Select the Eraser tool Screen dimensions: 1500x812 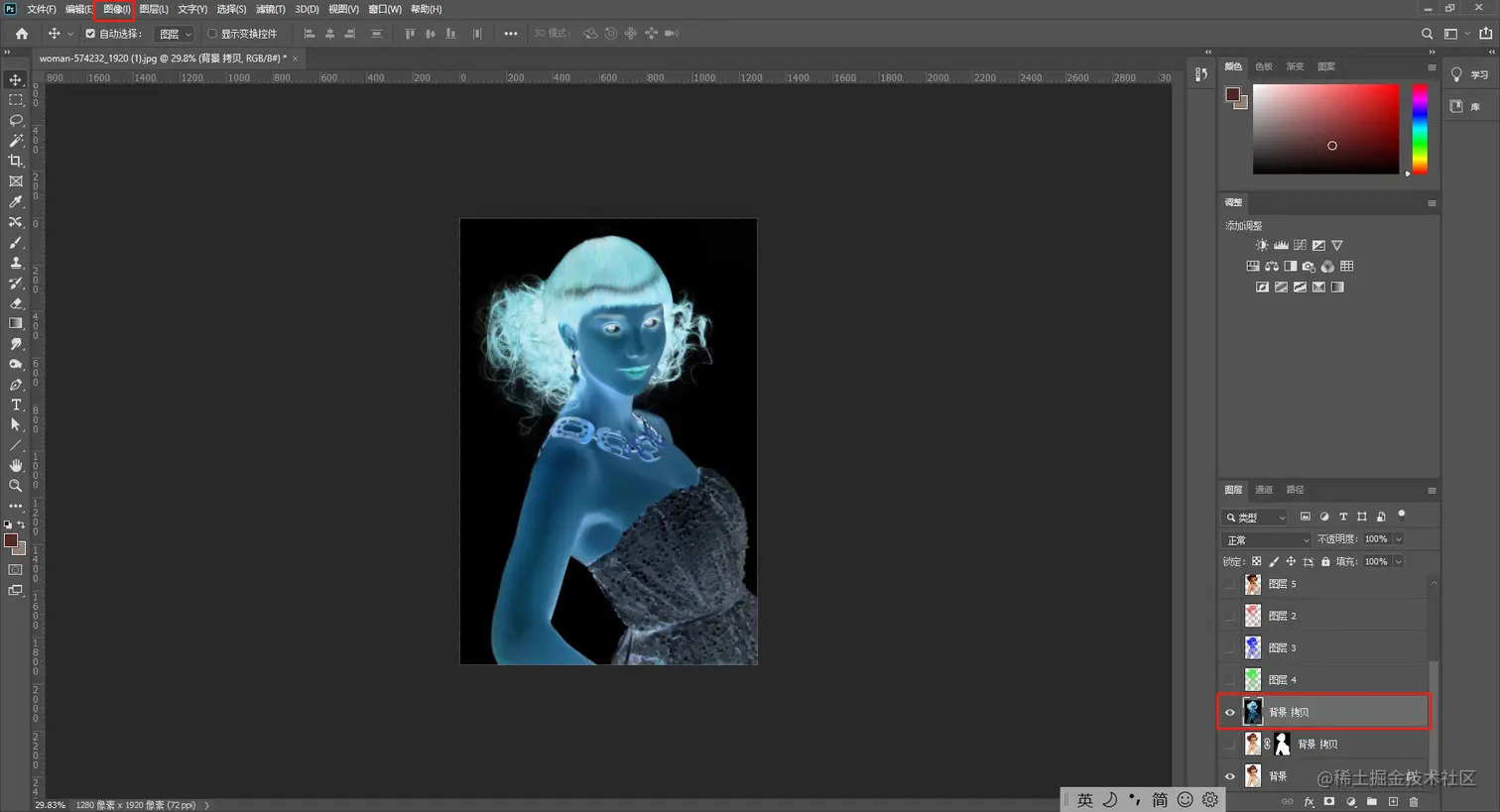click(x=16, y=303)
